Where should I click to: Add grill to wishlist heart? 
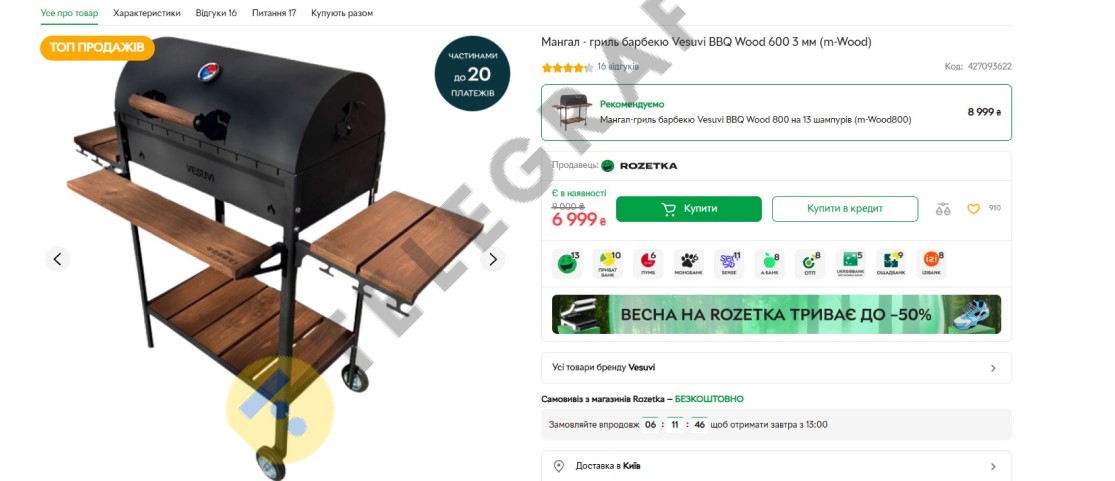pyautogui.click(x=973, y=208)
